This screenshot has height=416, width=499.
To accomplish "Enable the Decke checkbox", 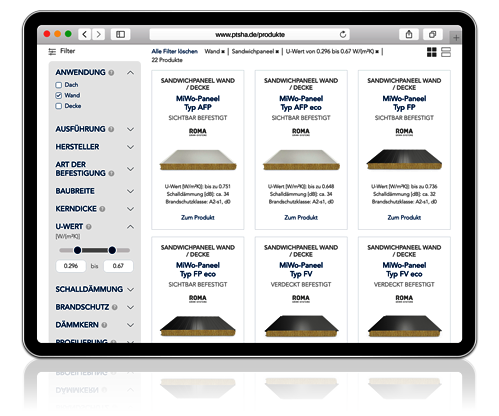I will tap(59, 106).
